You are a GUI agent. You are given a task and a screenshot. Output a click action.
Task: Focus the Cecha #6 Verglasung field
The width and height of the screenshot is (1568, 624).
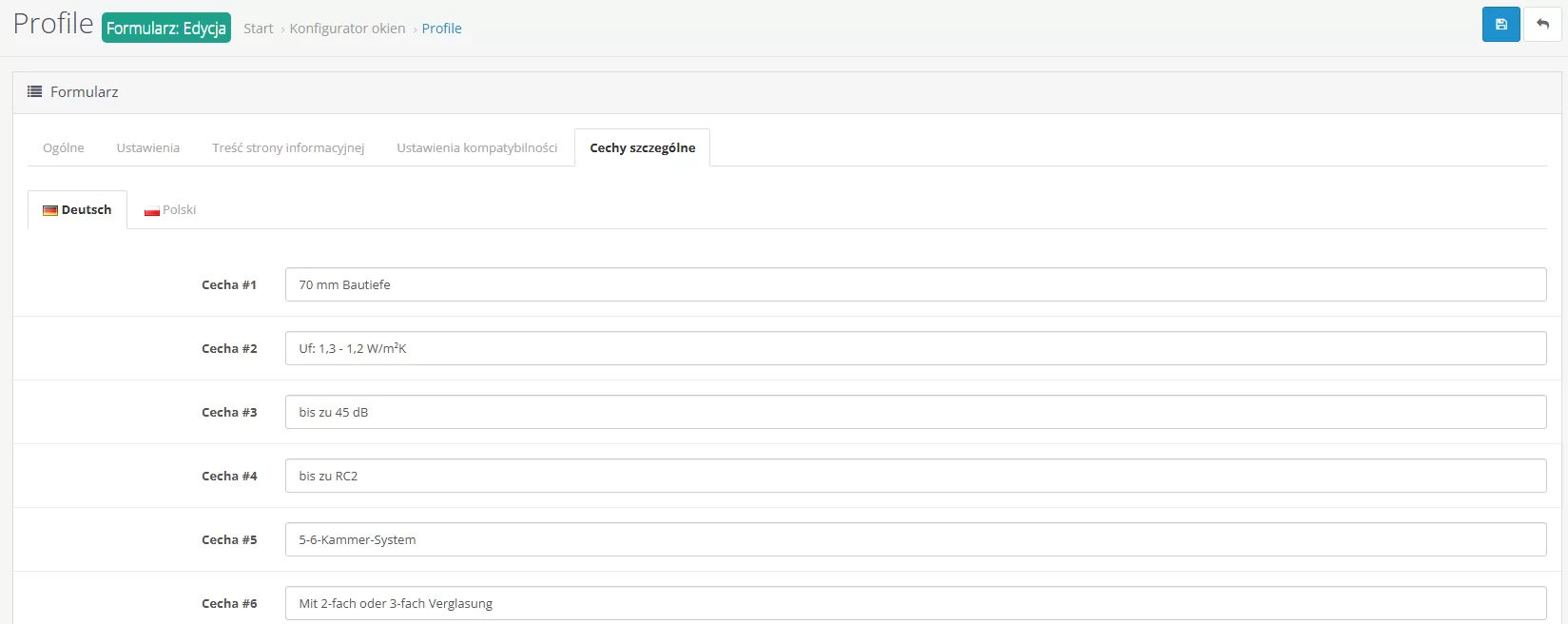coord(915,603)
